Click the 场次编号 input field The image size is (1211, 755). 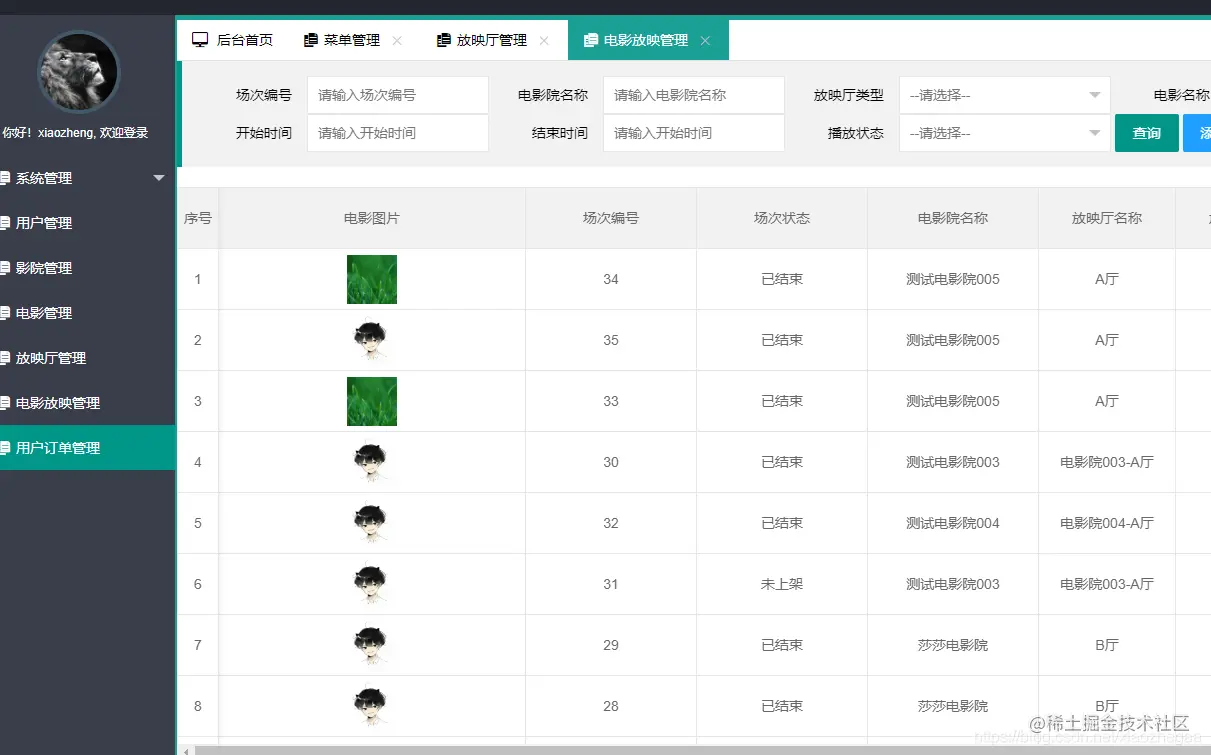click(x=397, y=94)
